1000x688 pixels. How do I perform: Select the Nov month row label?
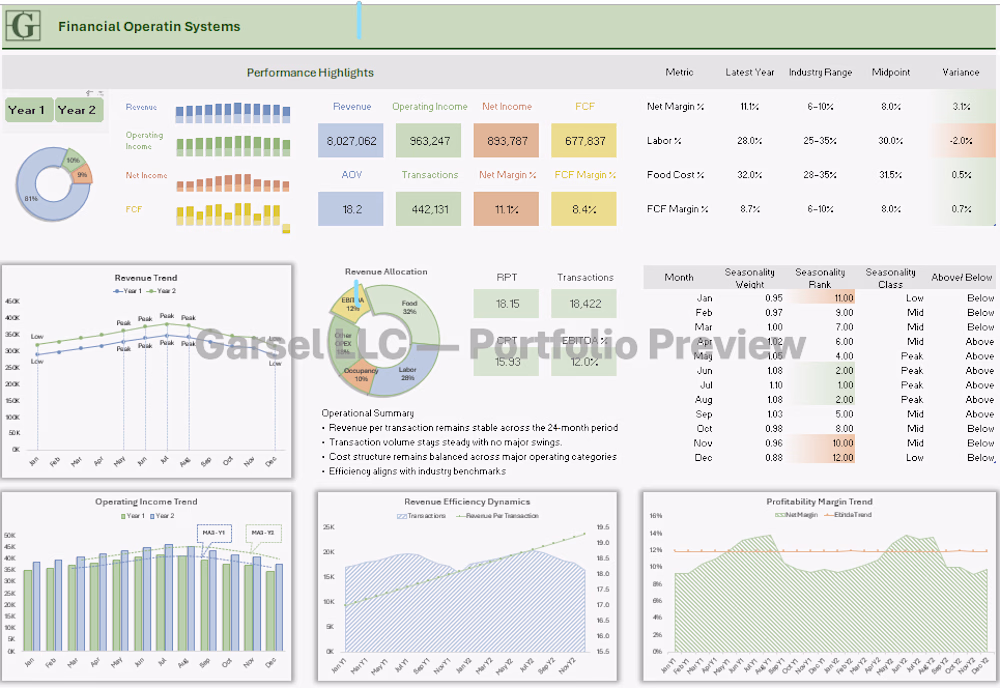point(703,443)
